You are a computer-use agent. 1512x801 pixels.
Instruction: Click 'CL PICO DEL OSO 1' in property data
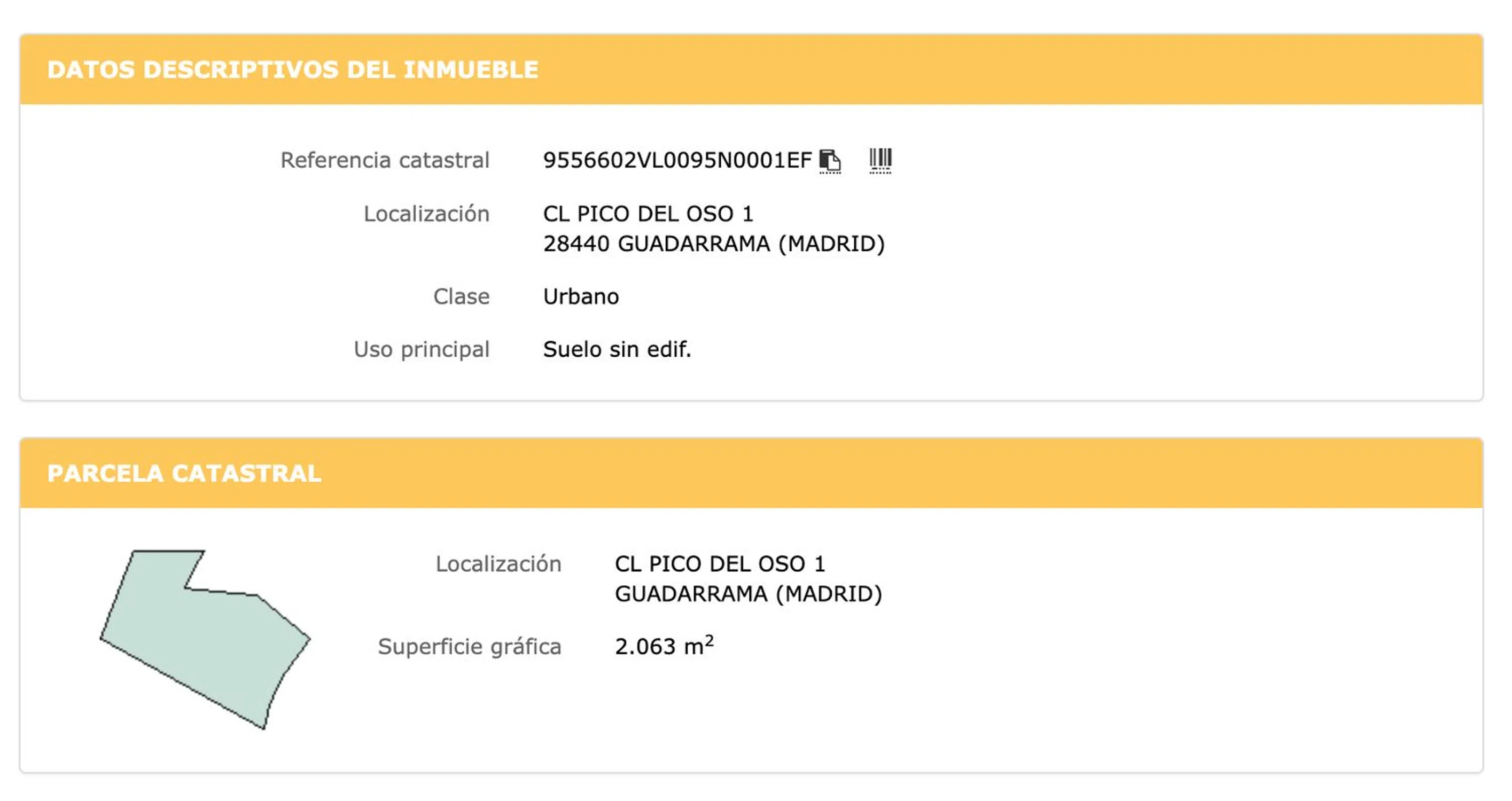click(x=648, y=214)
